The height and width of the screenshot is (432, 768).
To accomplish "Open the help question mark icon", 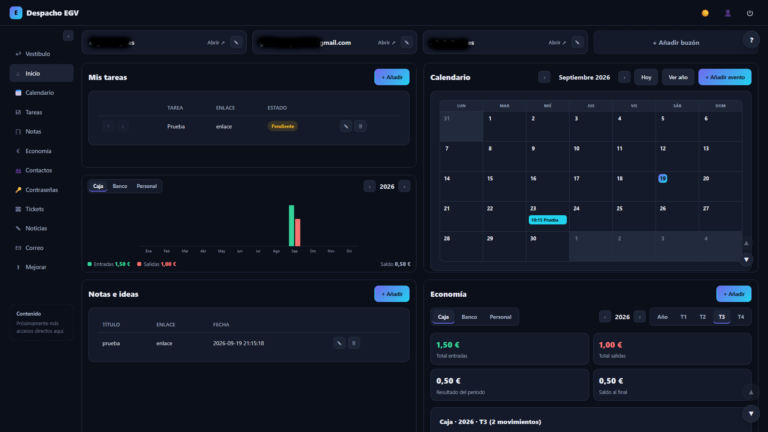I will 751,40.
